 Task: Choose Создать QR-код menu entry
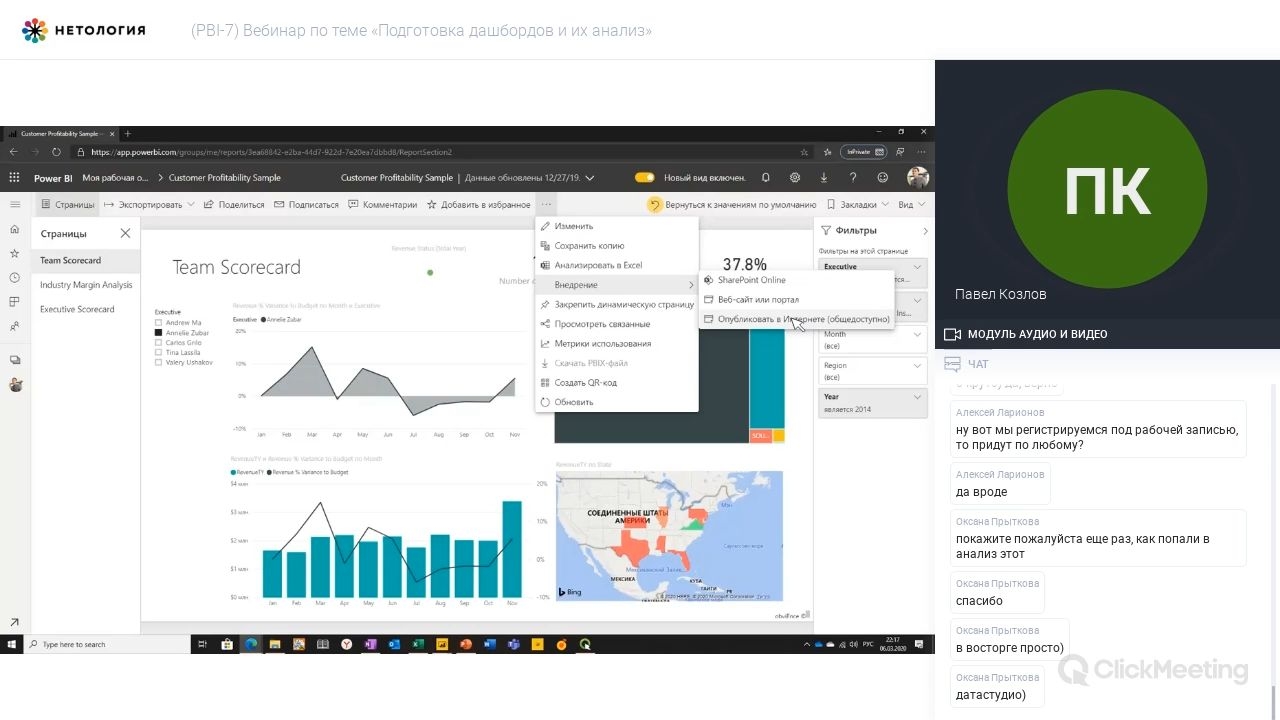click(616, 383)
